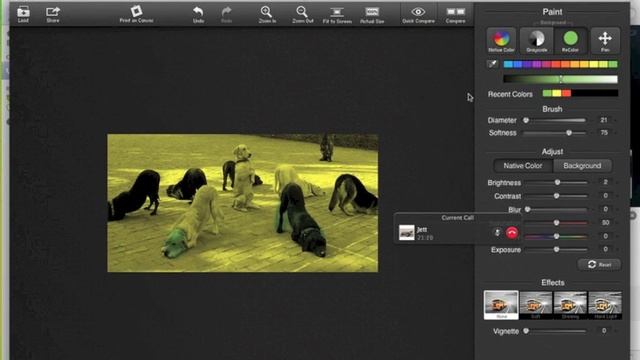
Task: Adjust the Brightness slider
Action: [x=557, y=182]
